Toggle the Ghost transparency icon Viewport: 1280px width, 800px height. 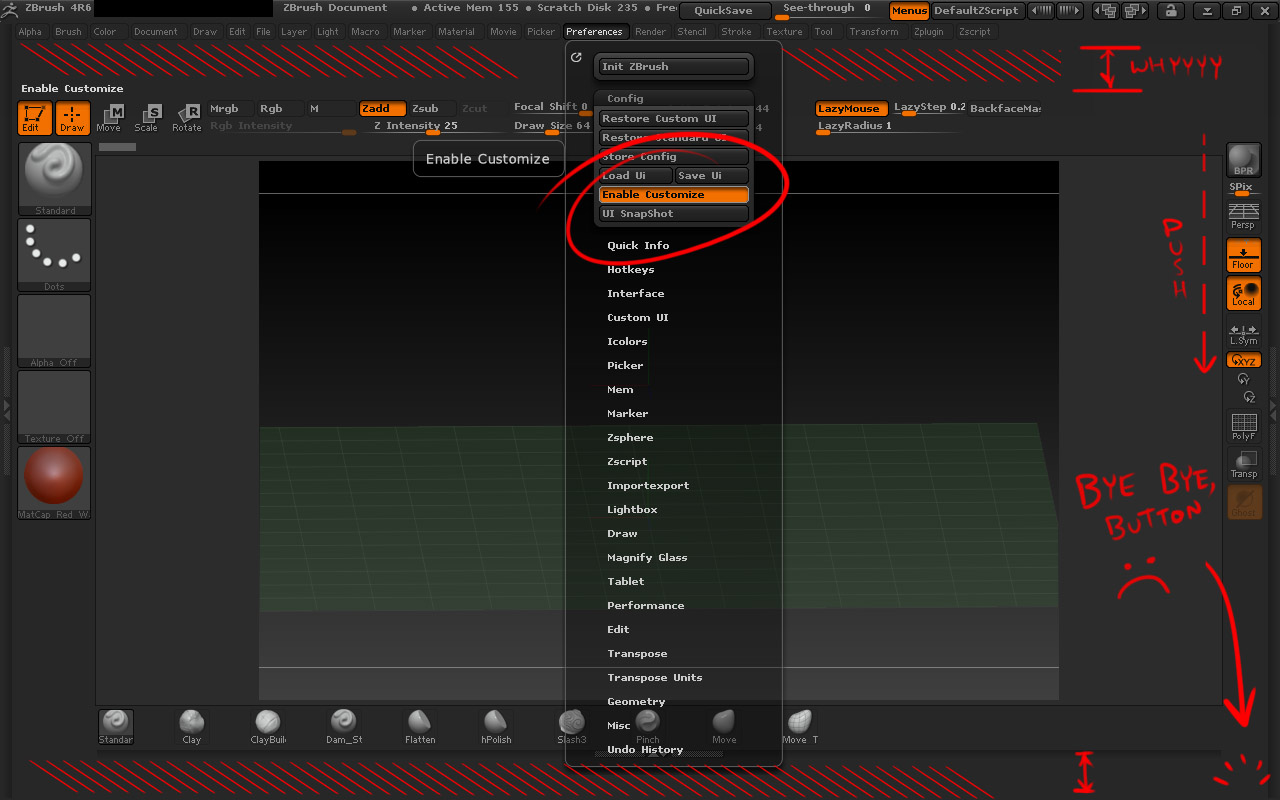click(x=1244, y=502)
